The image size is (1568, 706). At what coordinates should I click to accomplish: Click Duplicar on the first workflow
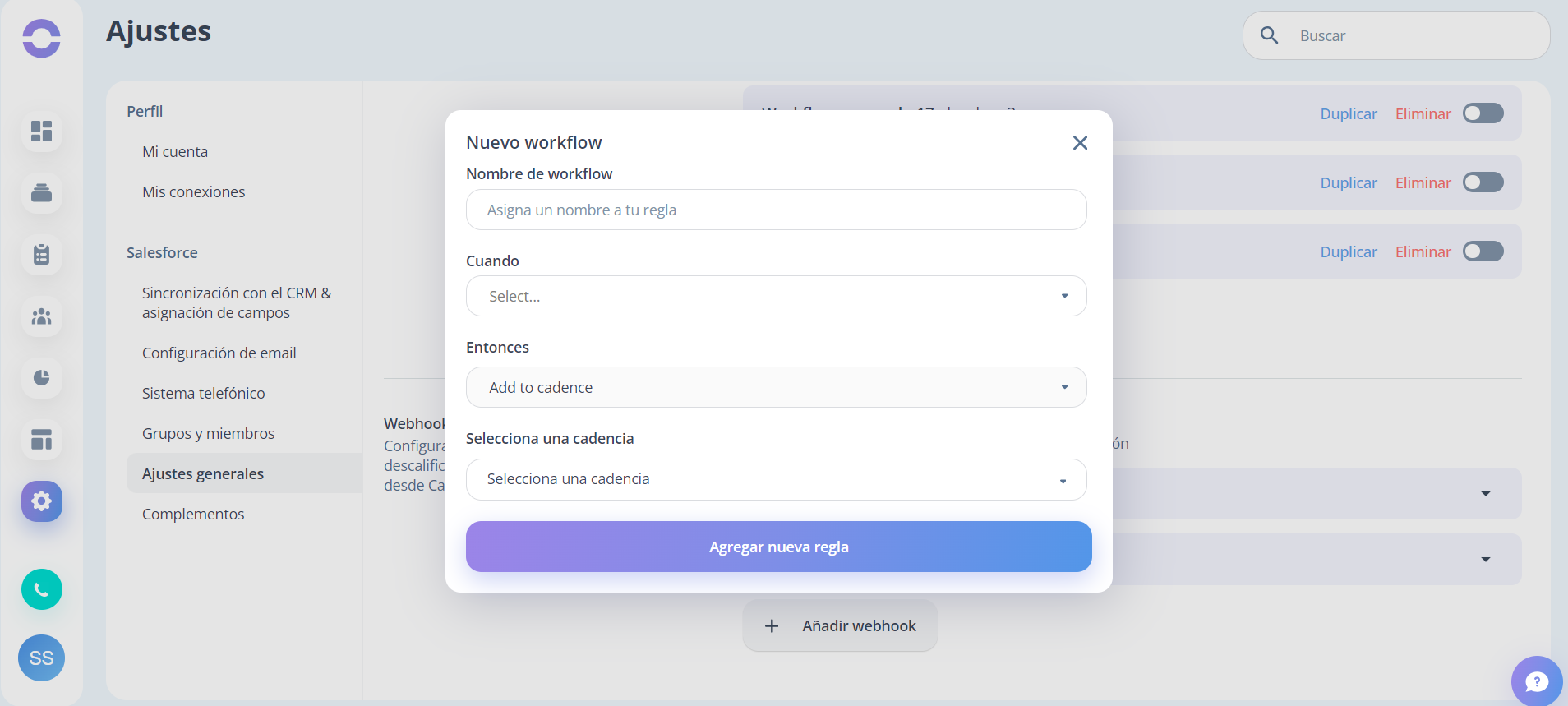[x=1349, y=113]
